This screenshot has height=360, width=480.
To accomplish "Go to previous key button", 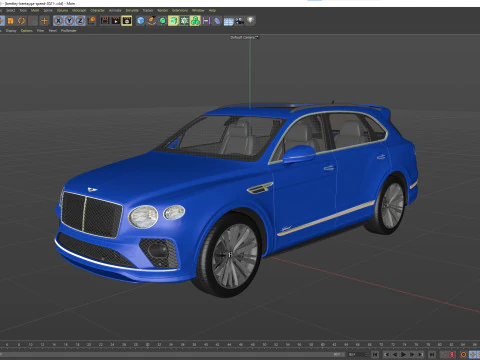I will tap(387, 355).
